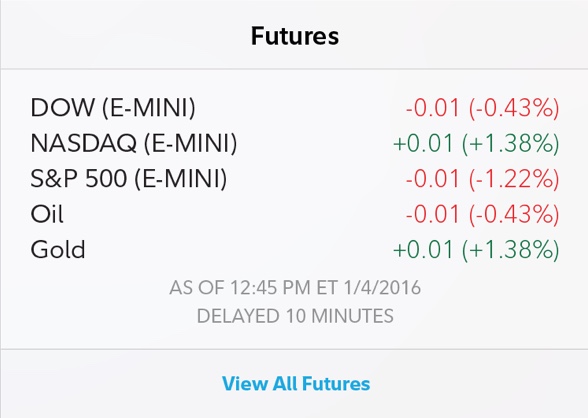Select the S&P 500 (E-MINI) row label
The height and width of the screenshot is (418, 588).
(129, 178)
